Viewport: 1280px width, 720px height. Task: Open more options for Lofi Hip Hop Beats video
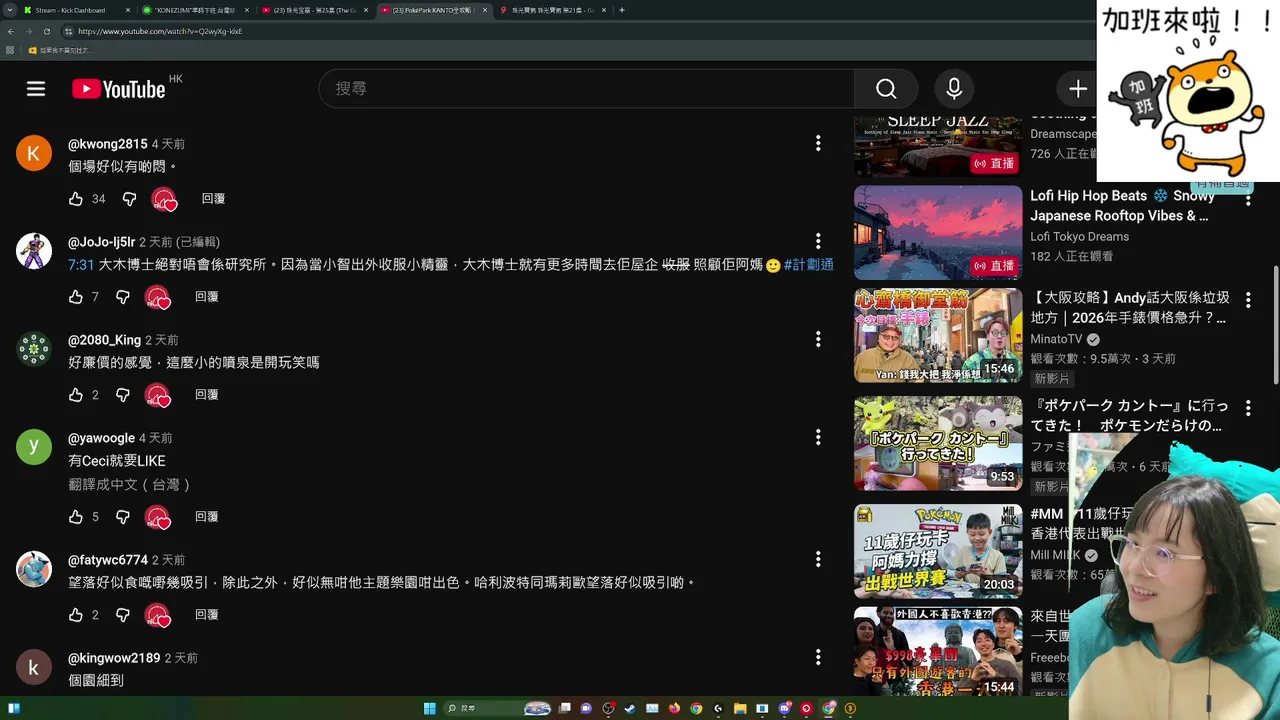[1248, 200]
